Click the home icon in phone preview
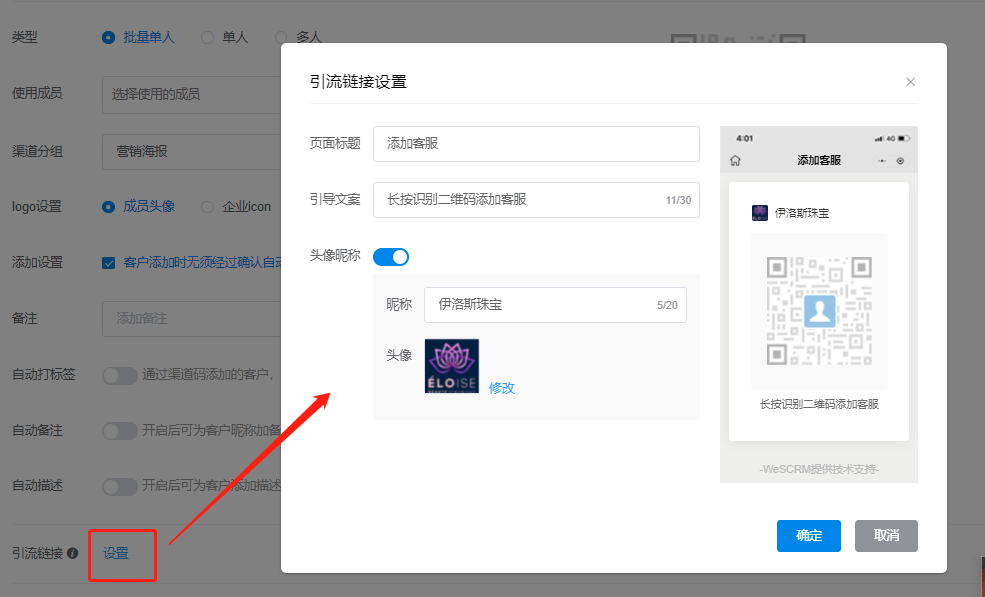 pos(735,161)
